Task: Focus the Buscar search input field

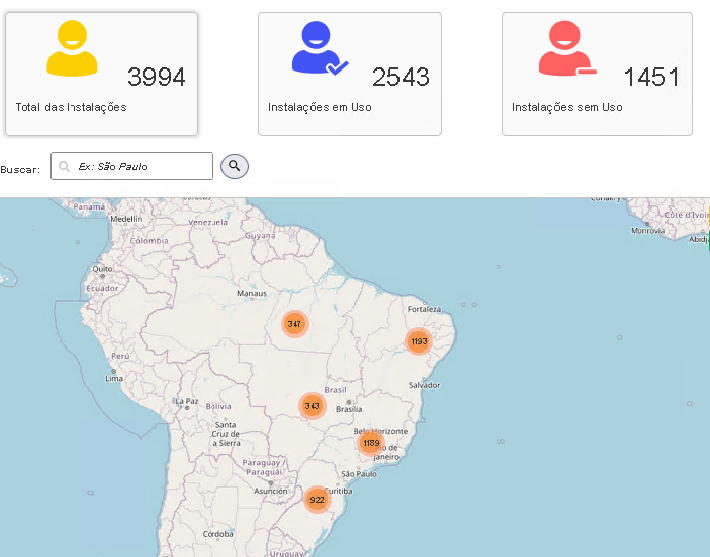Action: click(x=131, y=166)
